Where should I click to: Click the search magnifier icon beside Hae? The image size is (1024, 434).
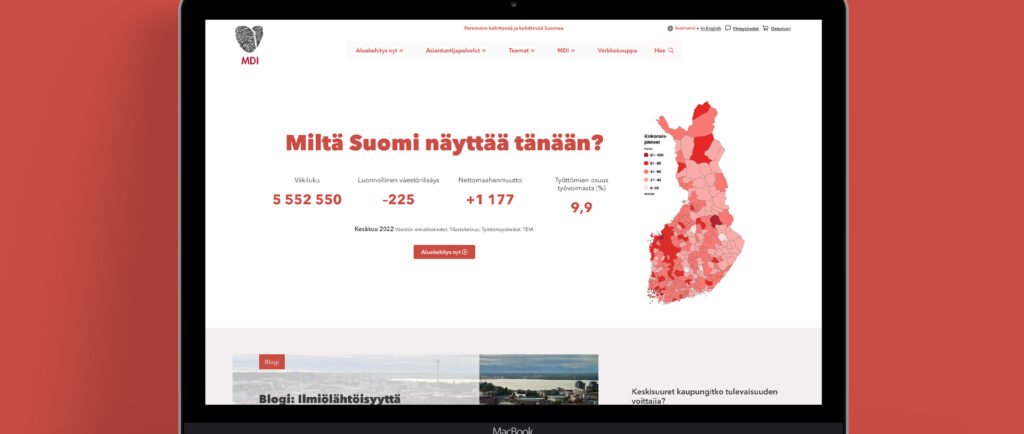coord(671,50)
